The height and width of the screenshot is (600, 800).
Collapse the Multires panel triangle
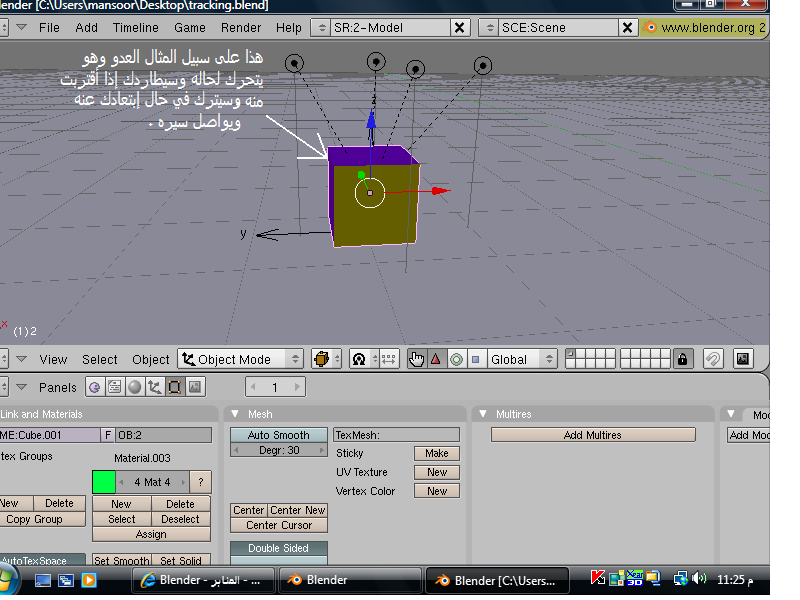[483, 414]
